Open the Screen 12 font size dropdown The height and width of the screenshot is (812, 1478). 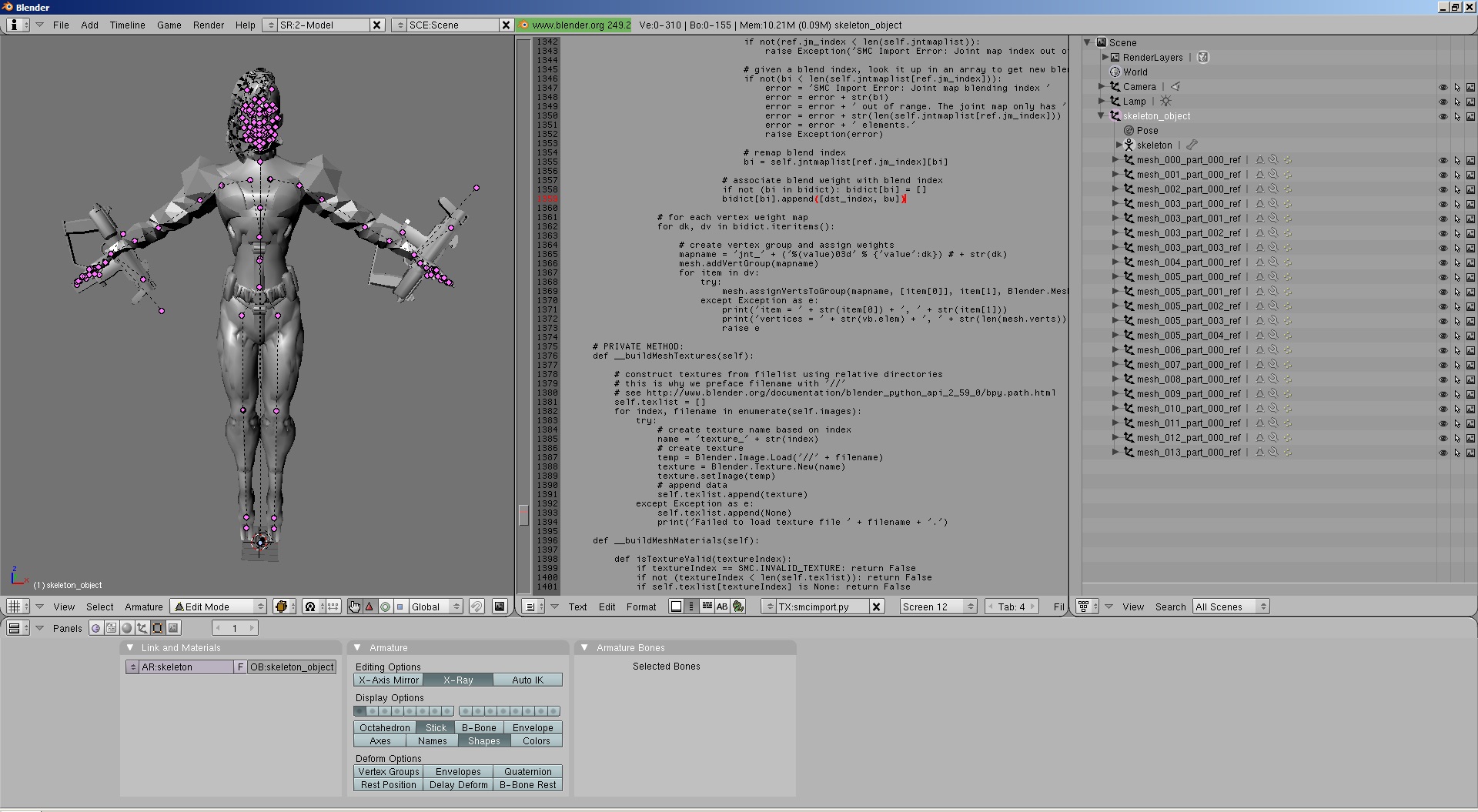click(938, 606)
